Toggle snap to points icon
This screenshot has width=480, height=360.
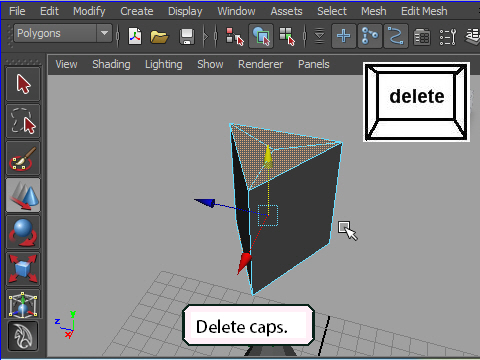pos(370,36)
